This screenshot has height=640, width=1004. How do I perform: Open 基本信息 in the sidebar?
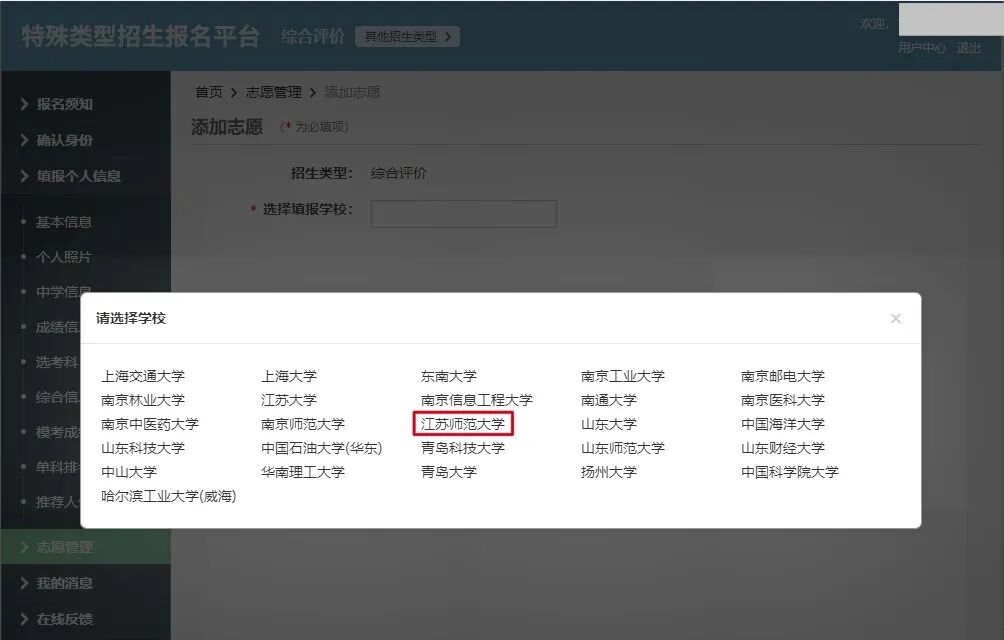63,222
